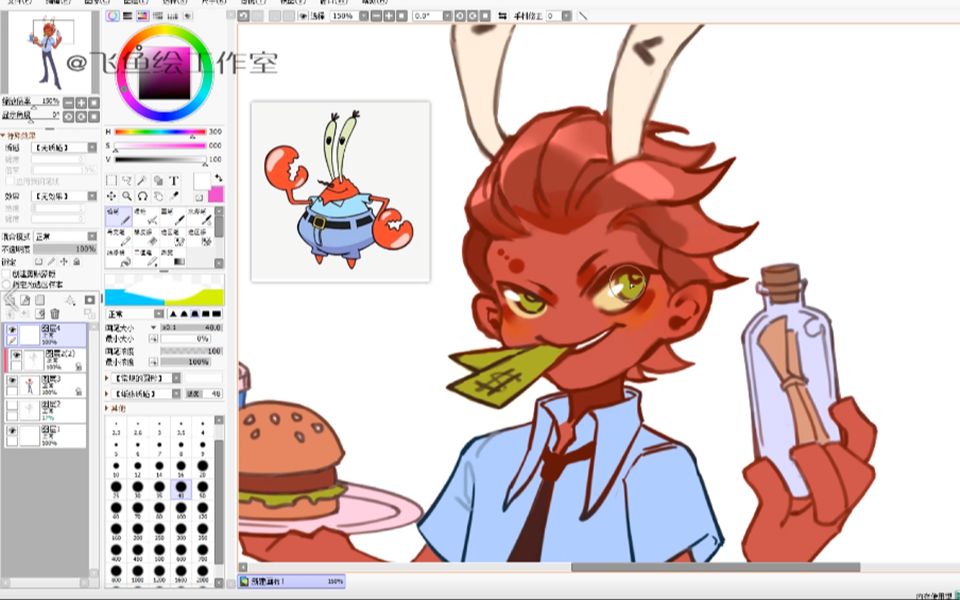Viewport: 960px width, 600px height.
Task: Select the rectangular selection tool
Action: [111, 181]
